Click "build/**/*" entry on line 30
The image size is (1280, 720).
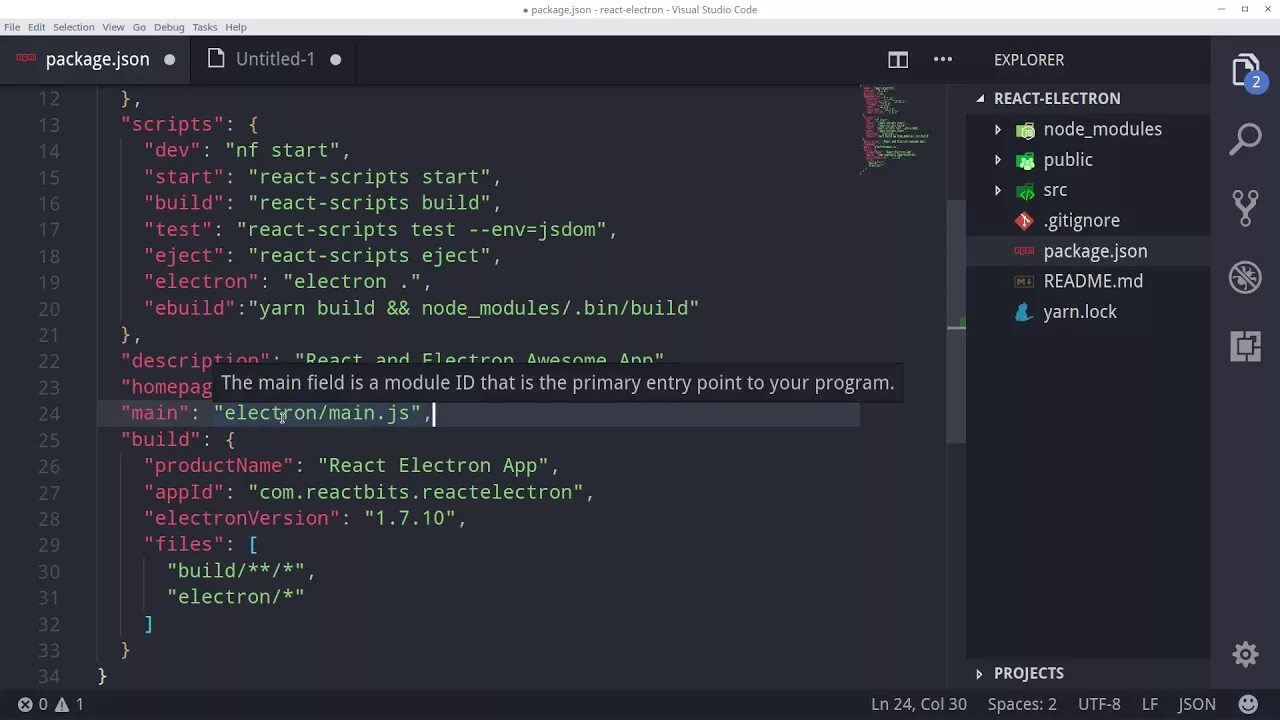click(x=236, y=571)
